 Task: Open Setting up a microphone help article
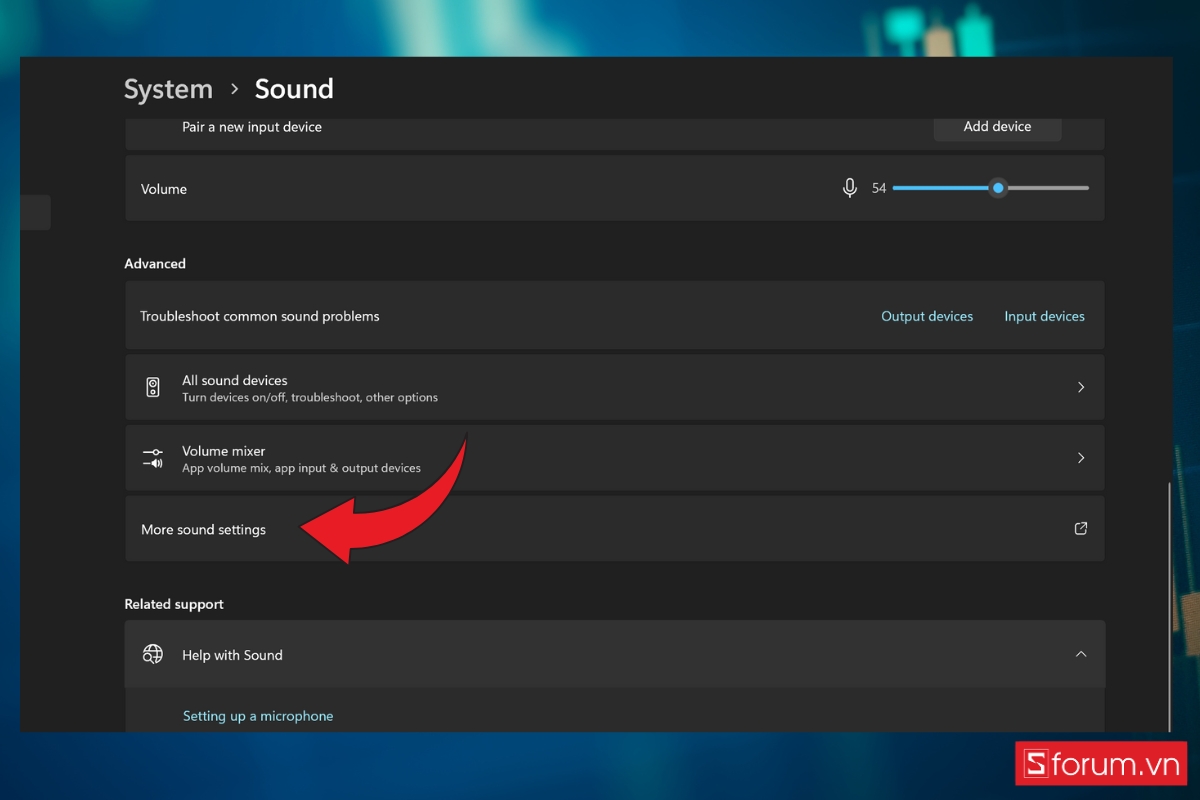(257, 715)
